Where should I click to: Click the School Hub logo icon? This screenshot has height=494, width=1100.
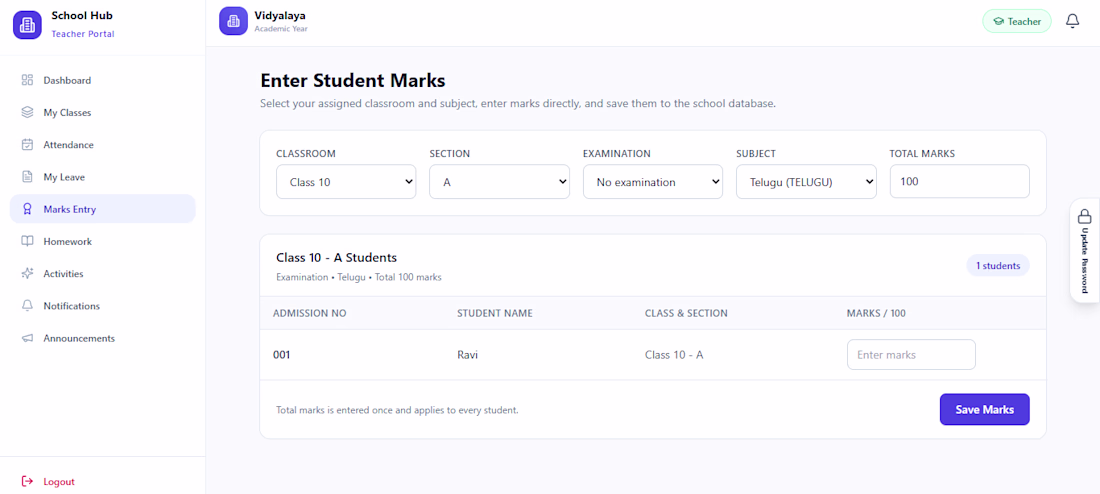tap(27, 25)
